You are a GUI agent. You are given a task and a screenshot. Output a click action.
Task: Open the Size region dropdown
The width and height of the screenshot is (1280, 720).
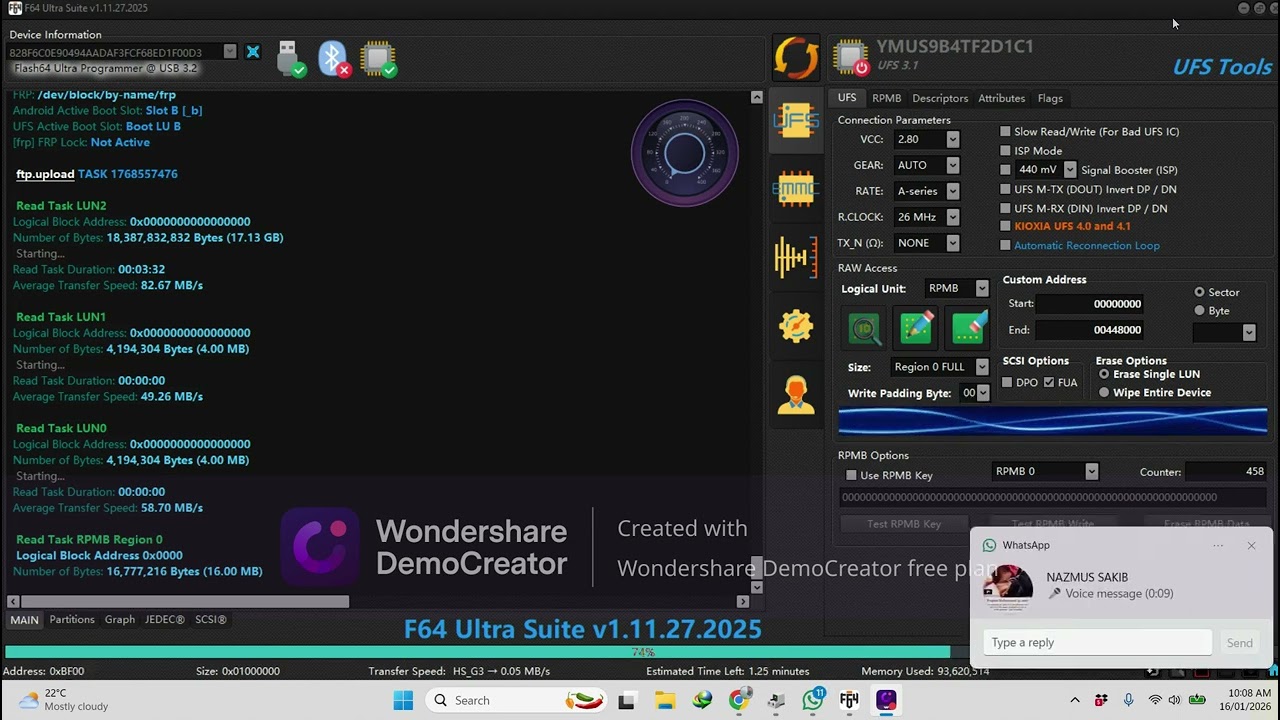pyautogui.click(x=981, y=367)
